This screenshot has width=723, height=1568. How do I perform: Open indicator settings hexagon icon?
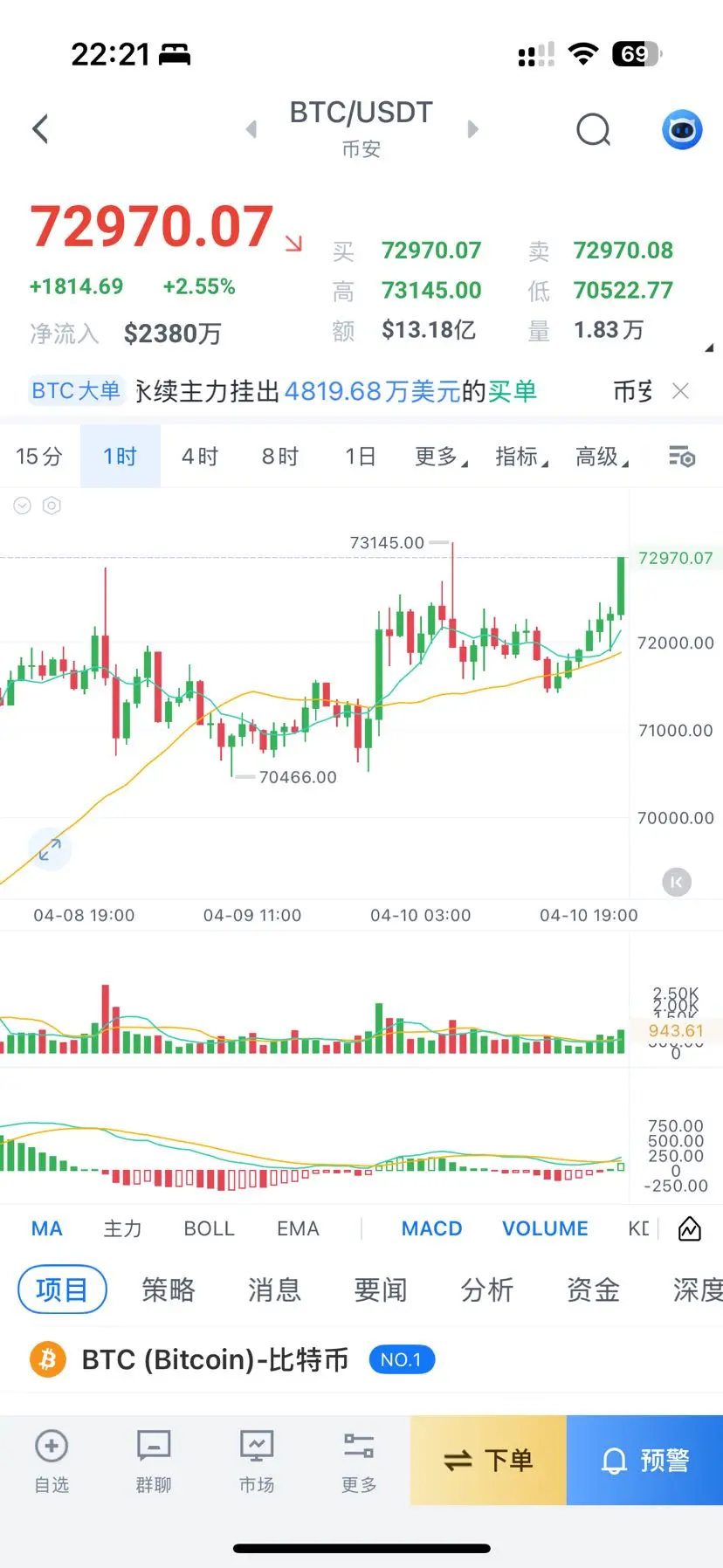click(x=52, y=505)
